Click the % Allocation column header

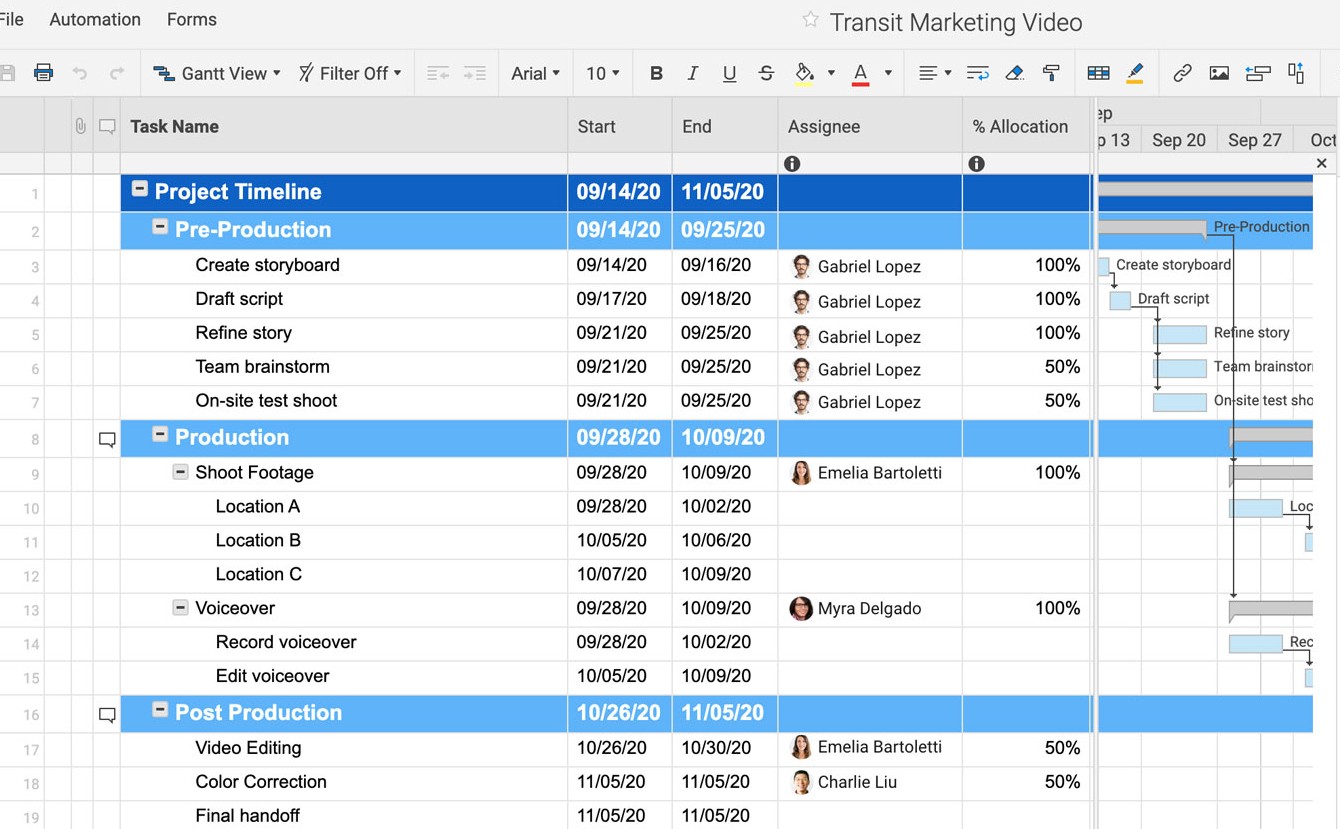(x=1026, y=126)
